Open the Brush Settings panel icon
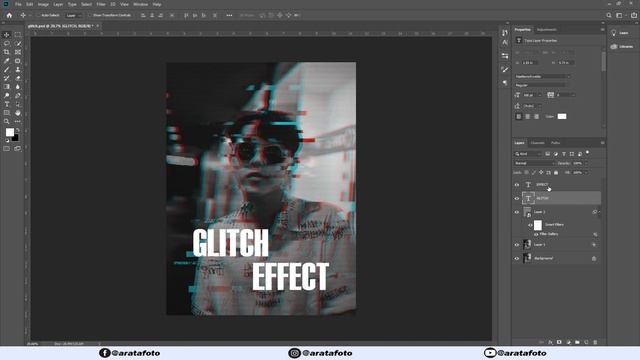The width and height of the screenshot is (640, 360). (505, 69)
